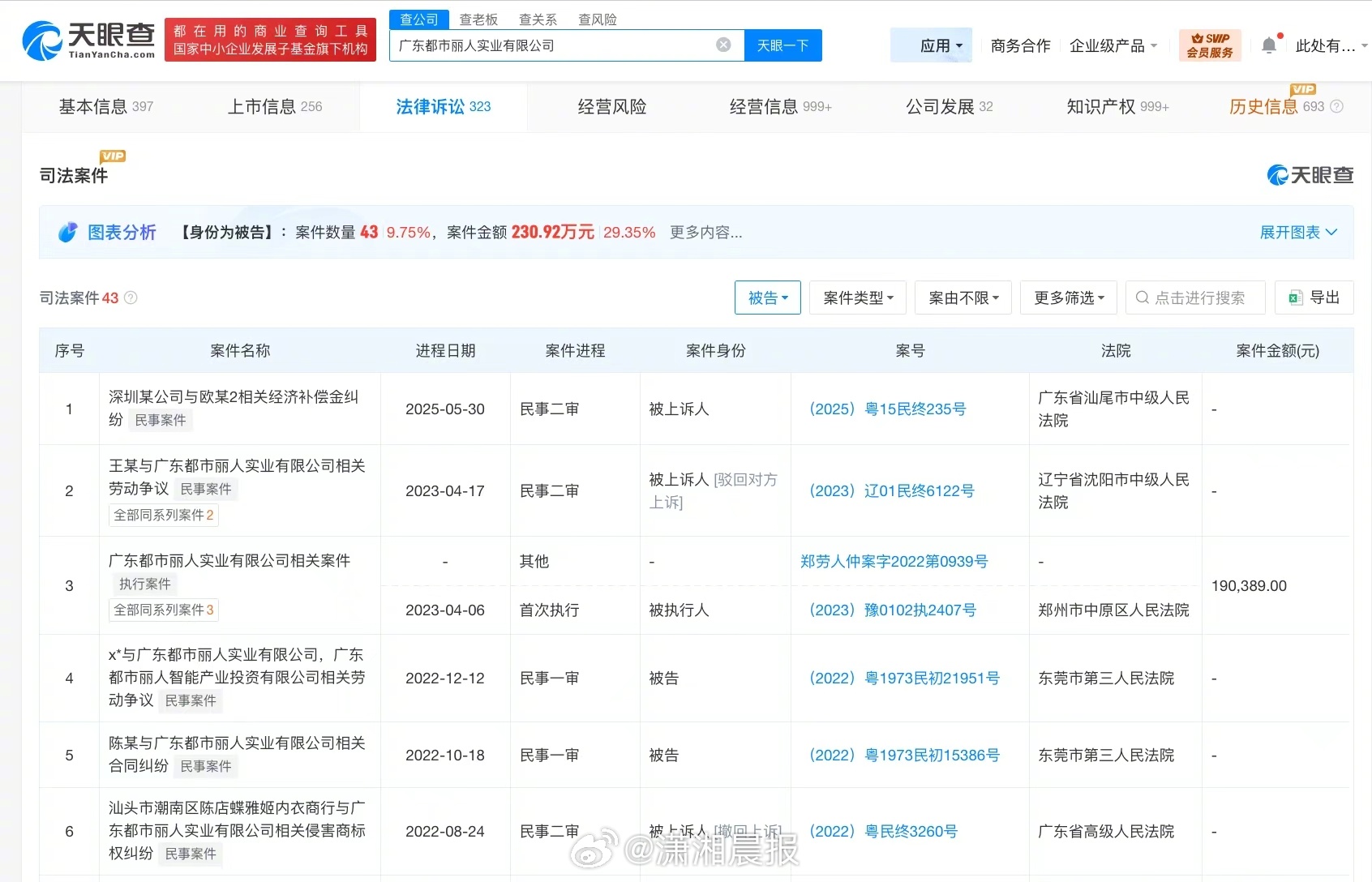Click the Excel 导出 export icon

1296,298
